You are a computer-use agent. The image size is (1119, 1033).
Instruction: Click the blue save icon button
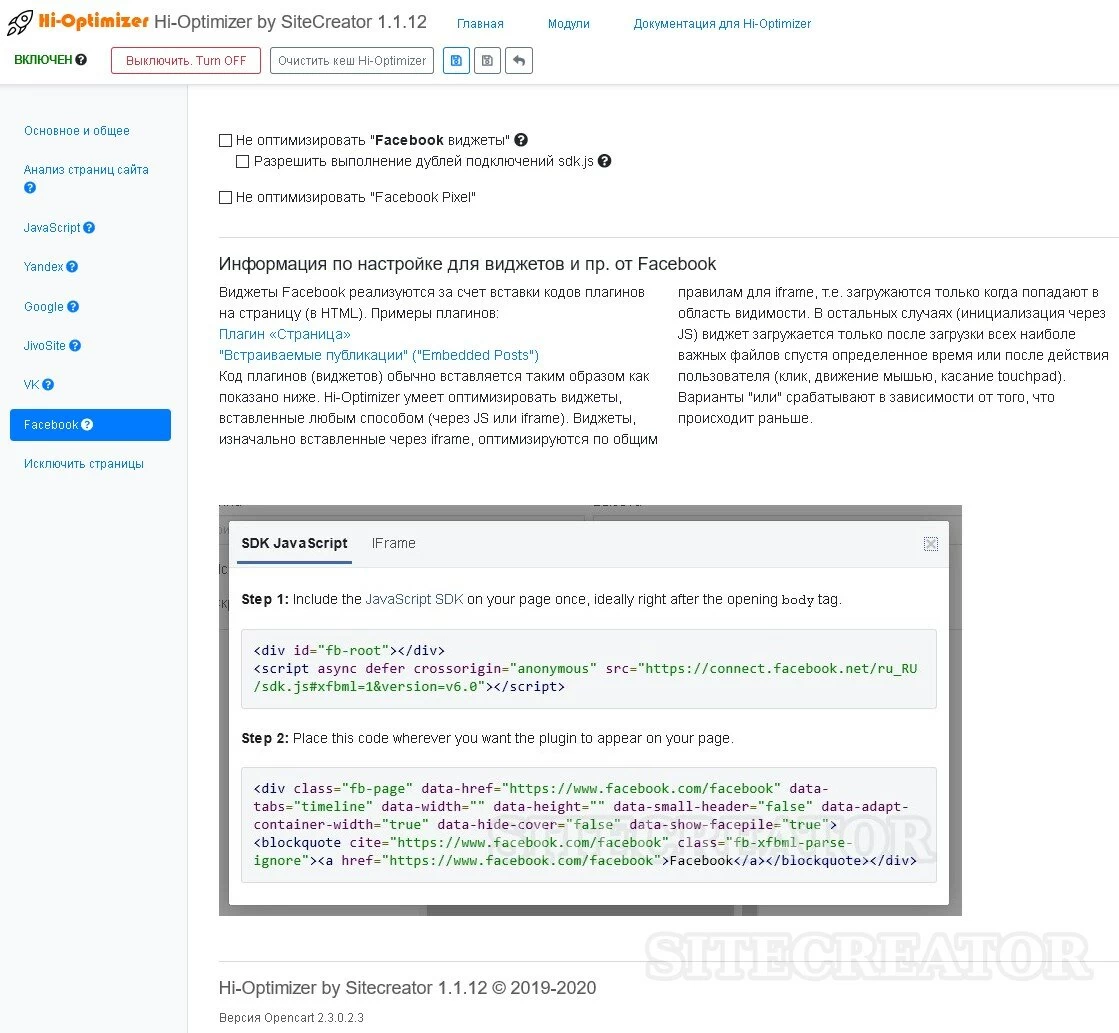456,61
